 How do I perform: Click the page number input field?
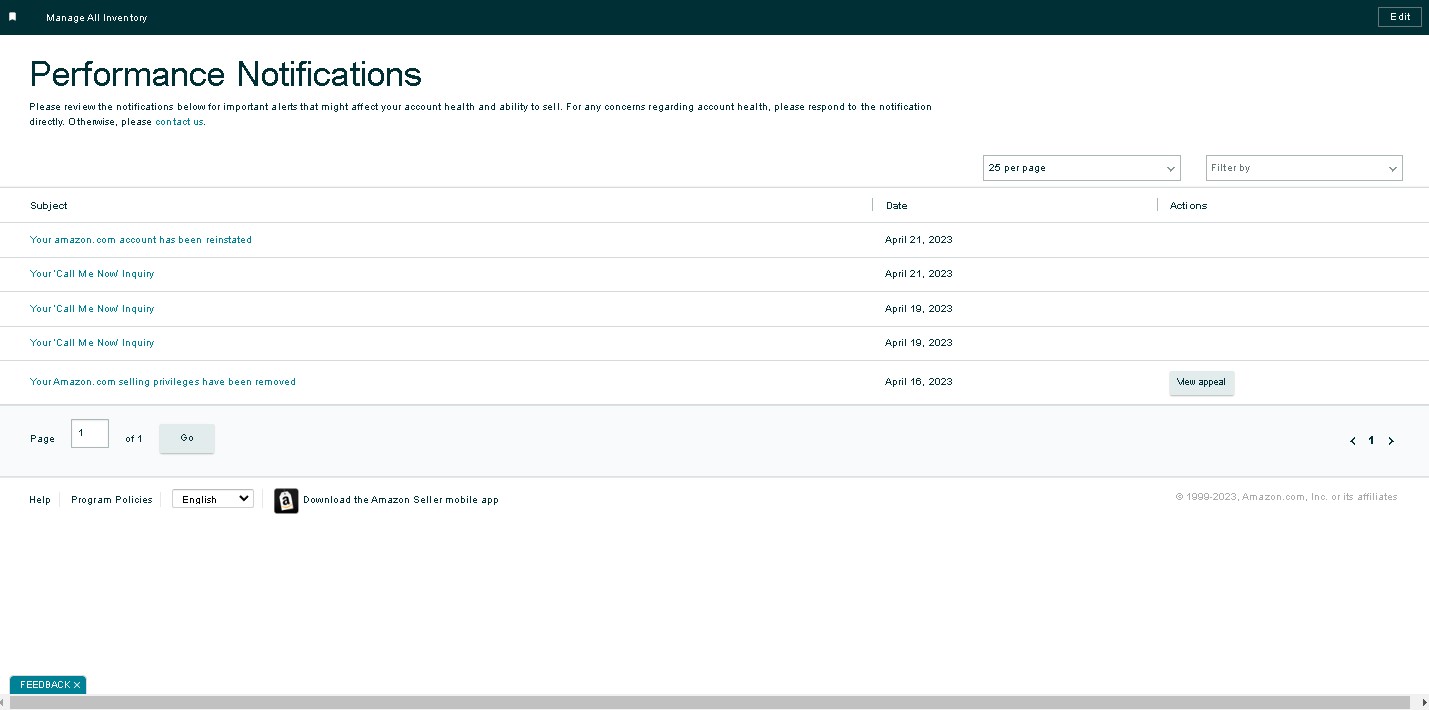(x=90, y=433)
